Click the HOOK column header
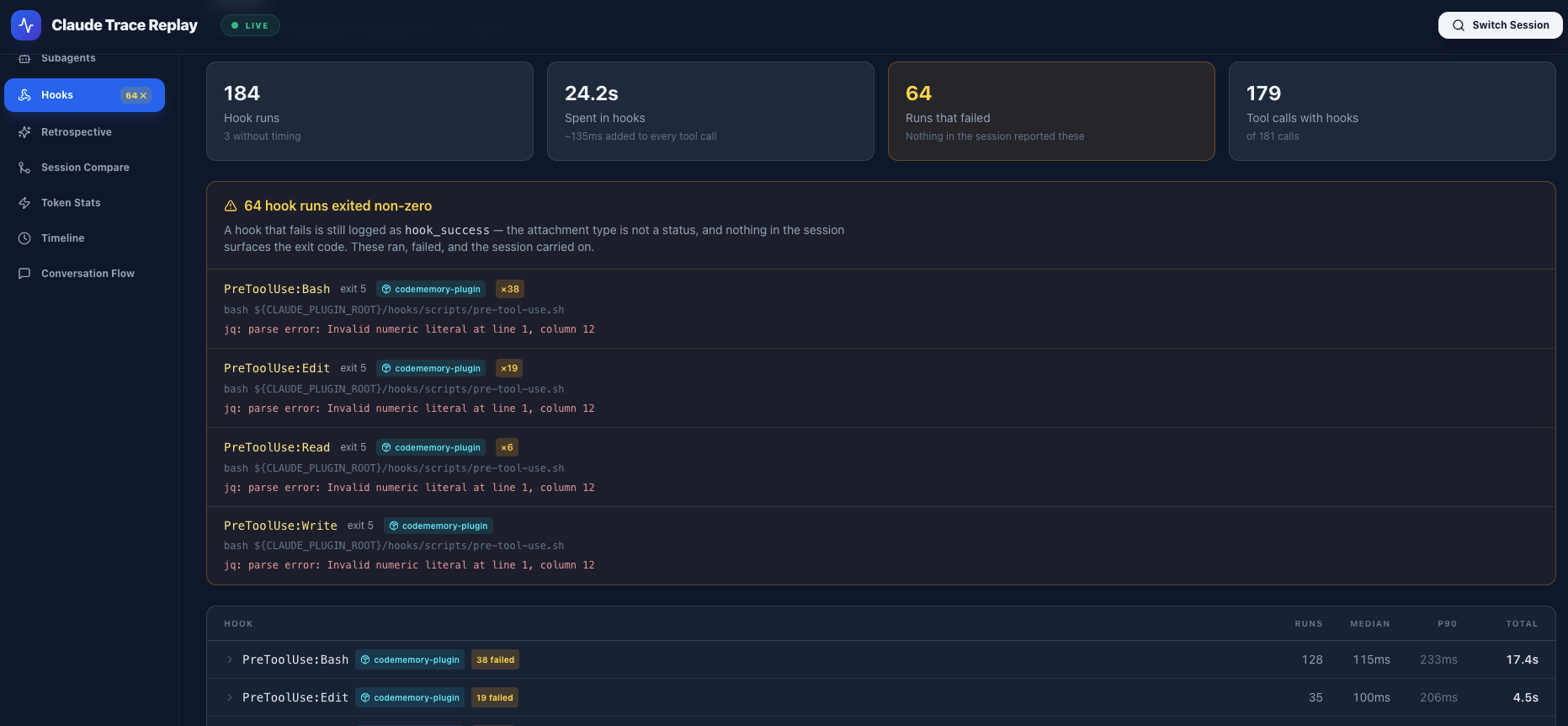 point(238,624)
